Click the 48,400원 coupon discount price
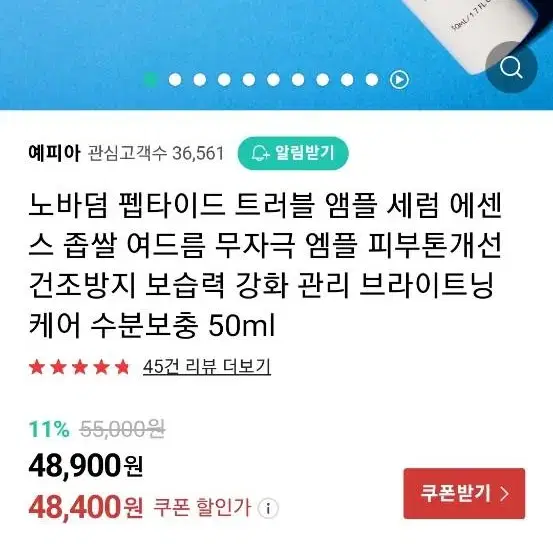Viewport: 553px width, 553px height. pyautogui.click(x=86, y=507)
